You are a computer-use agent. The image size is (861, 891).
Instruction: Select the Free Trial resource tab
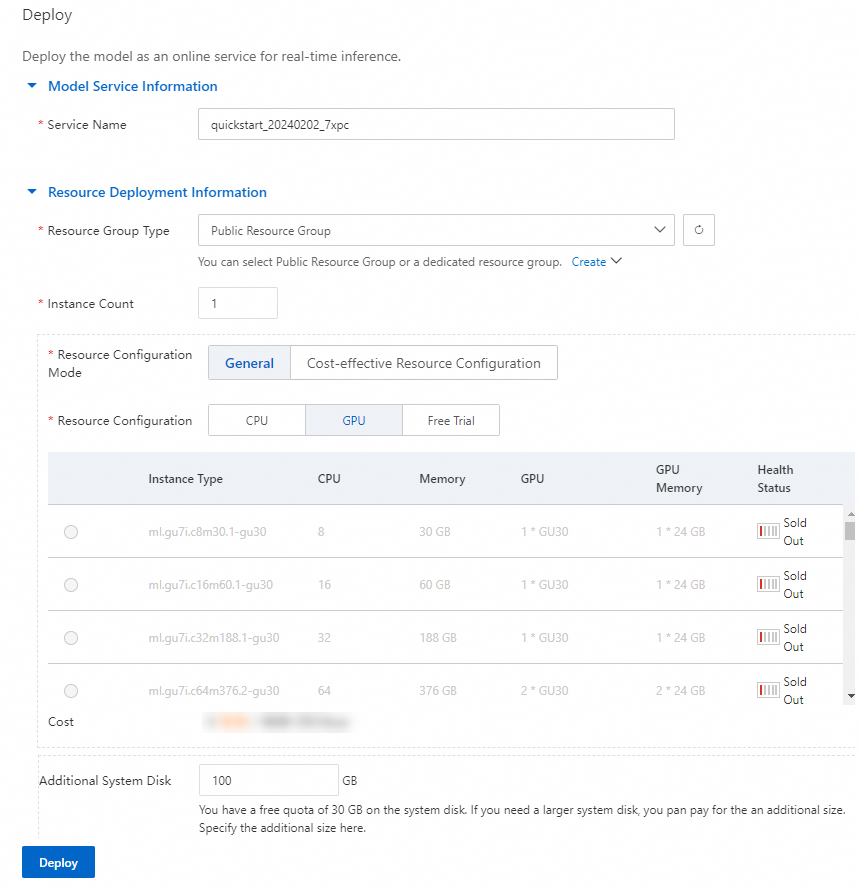[450, 421]
